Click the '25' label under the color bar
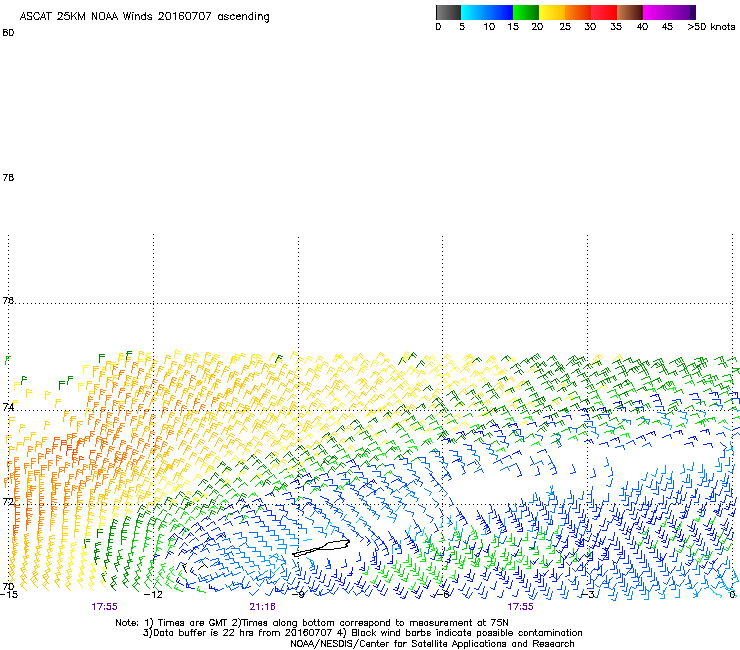 coord(565,27)
